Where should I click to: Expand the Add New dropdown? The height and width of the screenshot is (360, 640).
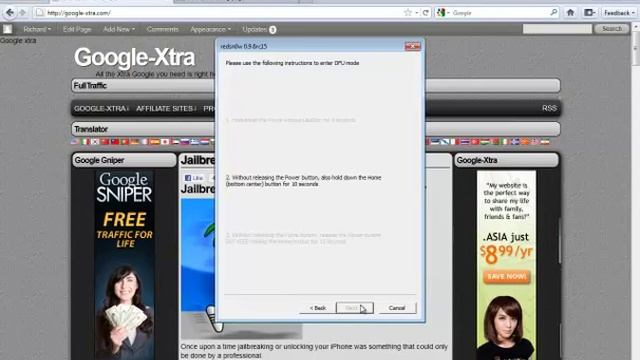coord(119,29)
